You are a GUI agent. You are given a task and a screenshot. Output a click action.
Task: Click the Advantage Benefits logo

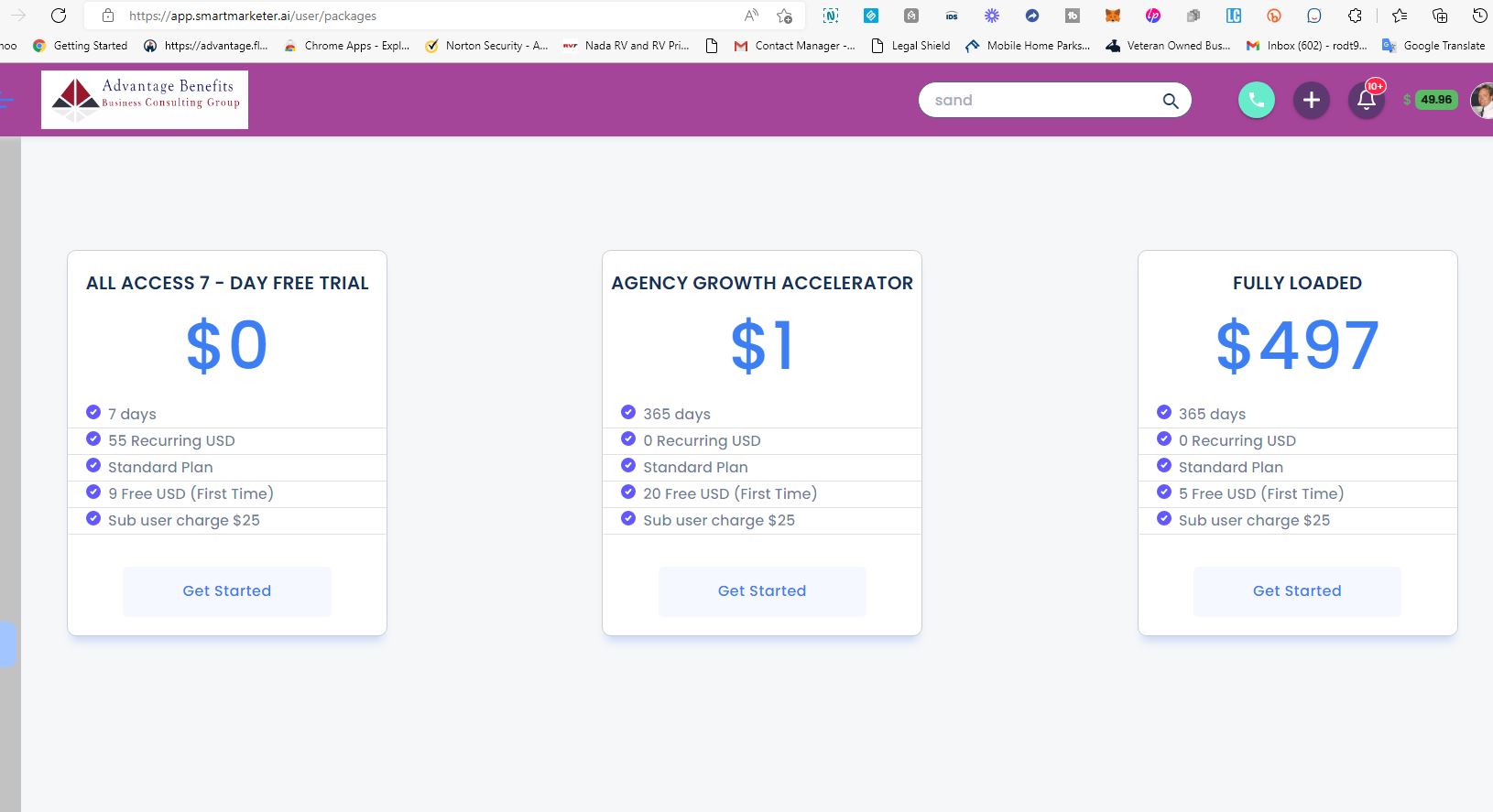click(145, 100)
